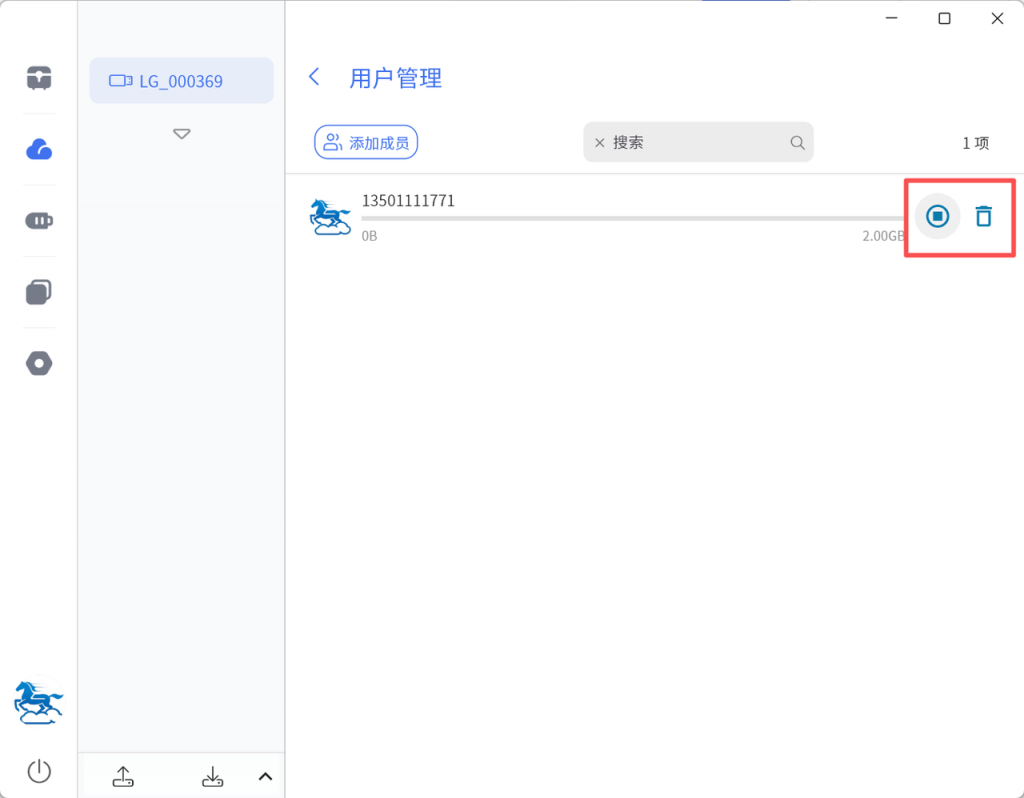1024x798 pixels.
Task: Open the hexagon settings sidebar icon
Action: pos(39,364)
